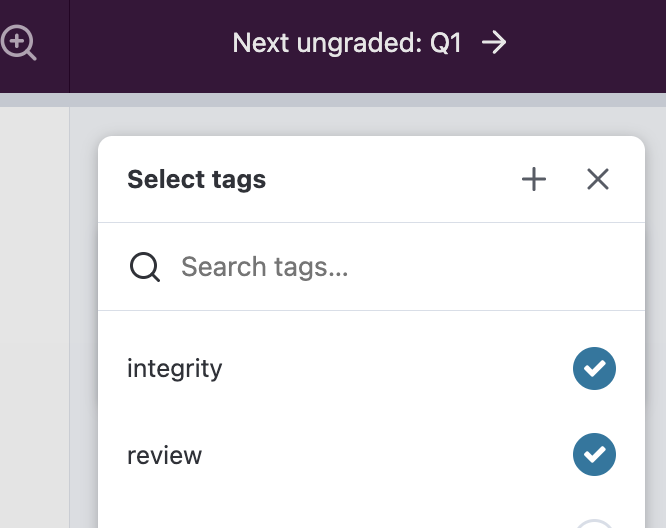Click the right arrow beside Next ungraded
The height and width of the screenshot is (528, 666).
pyautogui.click(x=494, y=43)
